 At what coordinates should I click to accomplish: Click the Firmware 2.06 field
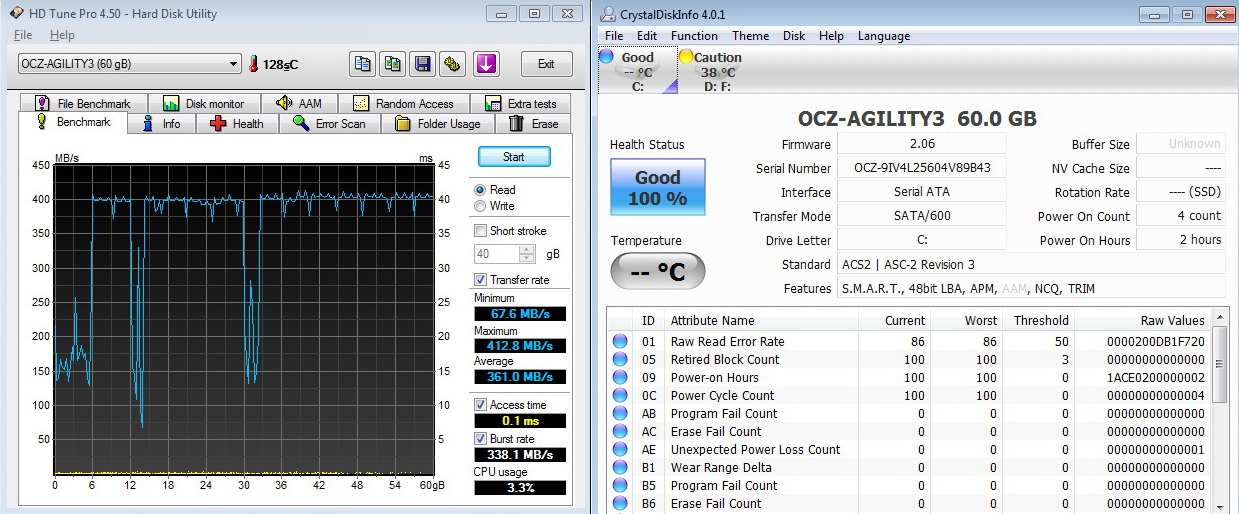(922, 144)
